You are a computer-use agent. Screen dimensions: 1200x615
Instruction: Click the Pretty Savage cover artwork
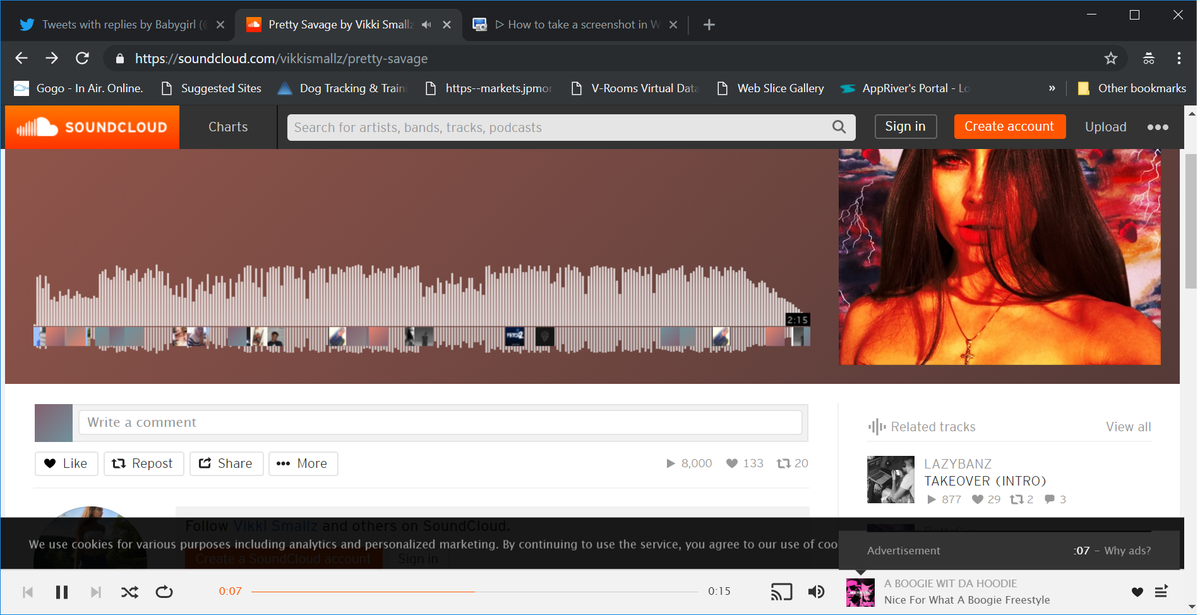[x=1000, y=257]
